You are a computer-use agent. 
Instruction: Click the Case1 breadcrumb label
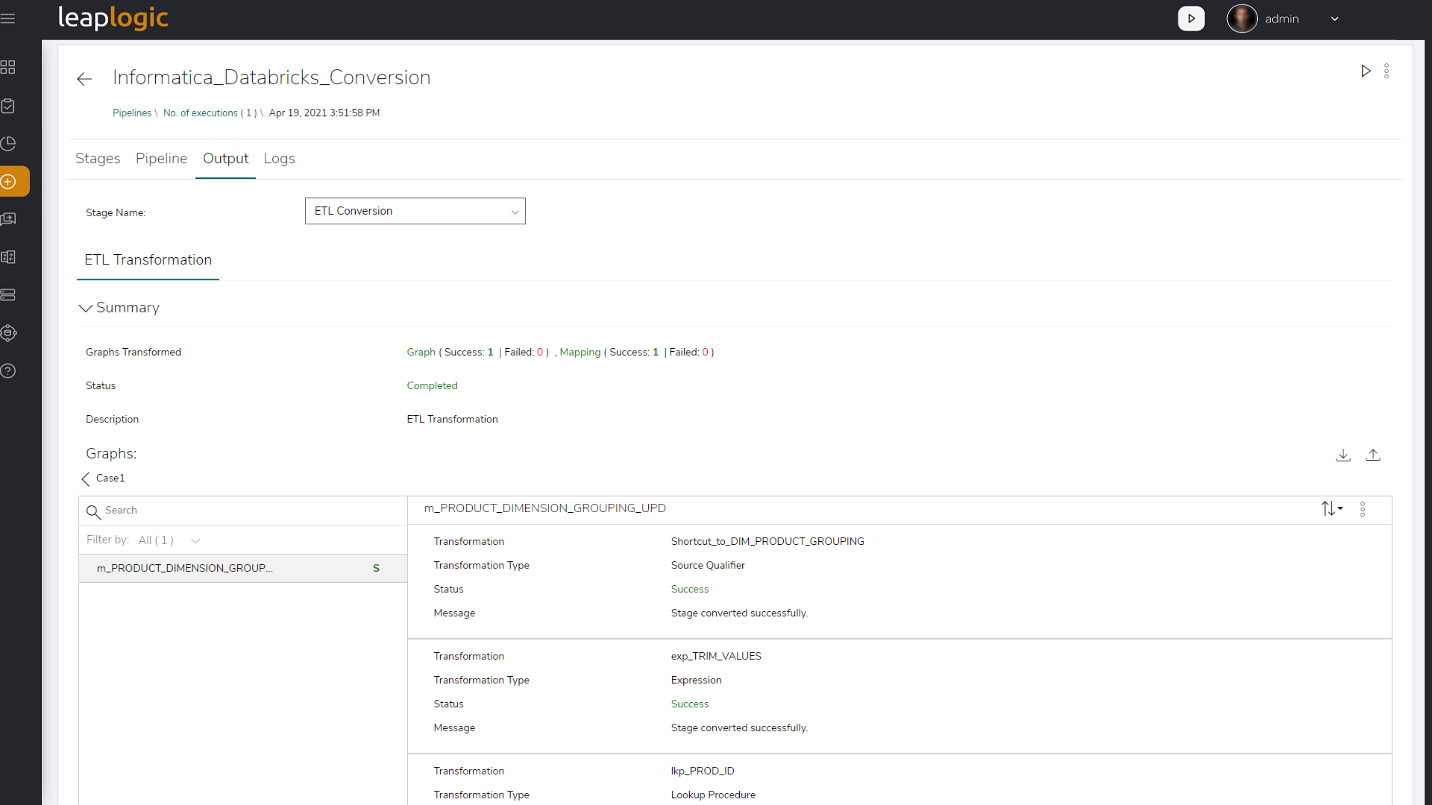coord(110,478)
